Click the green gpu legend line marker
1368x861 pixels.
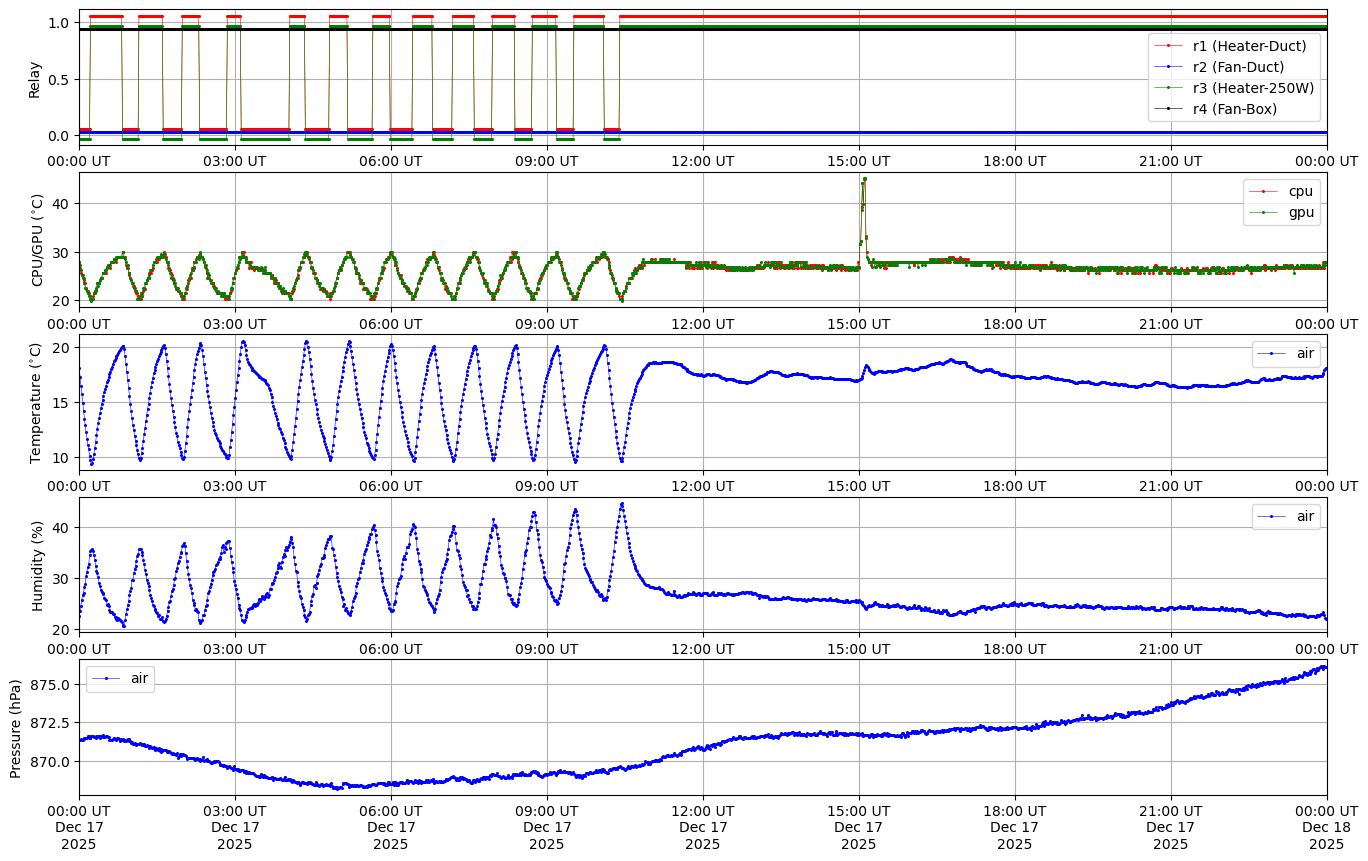tap(1265, 212)
